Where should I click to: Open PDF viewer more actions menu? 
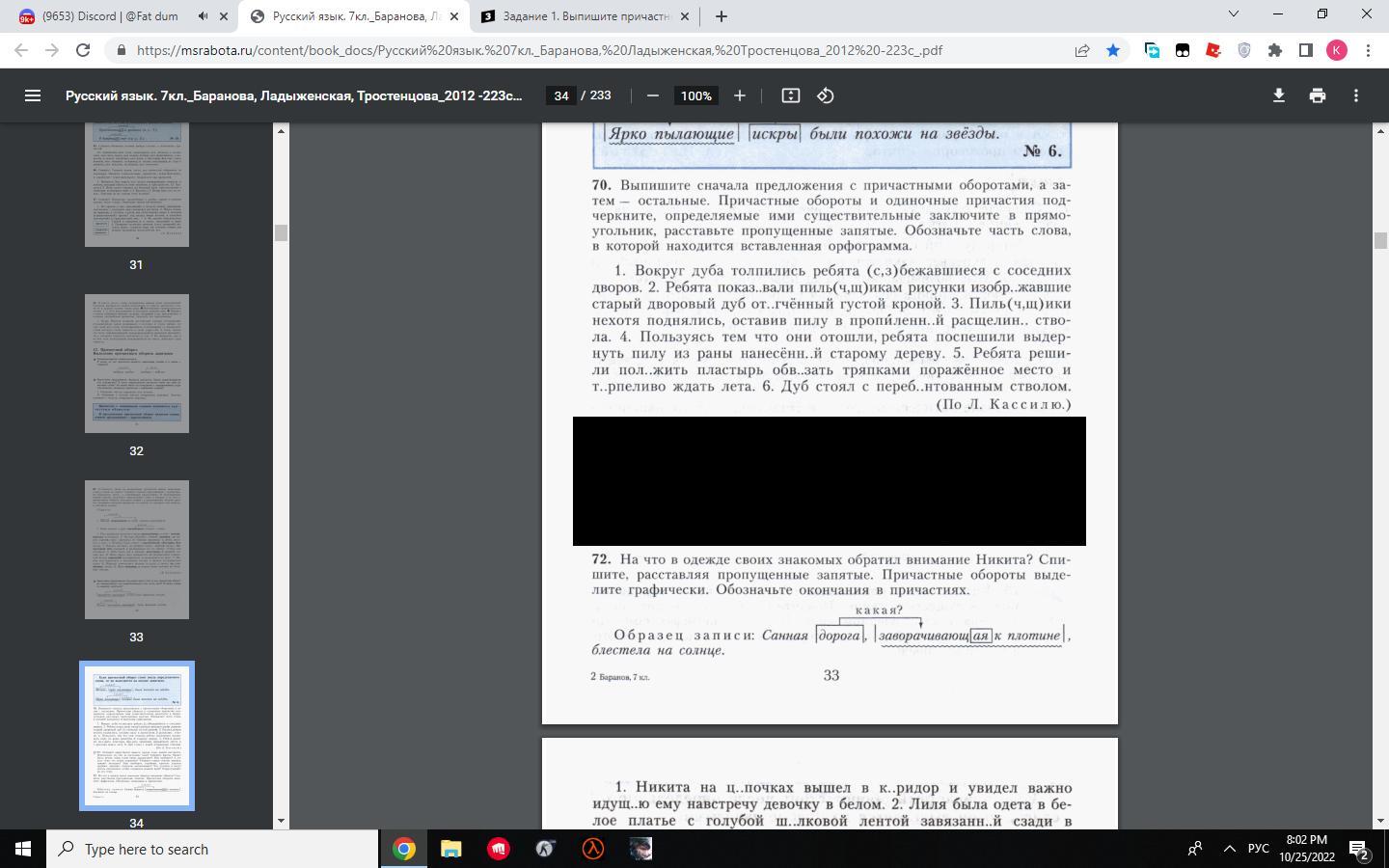point(1356,95)
